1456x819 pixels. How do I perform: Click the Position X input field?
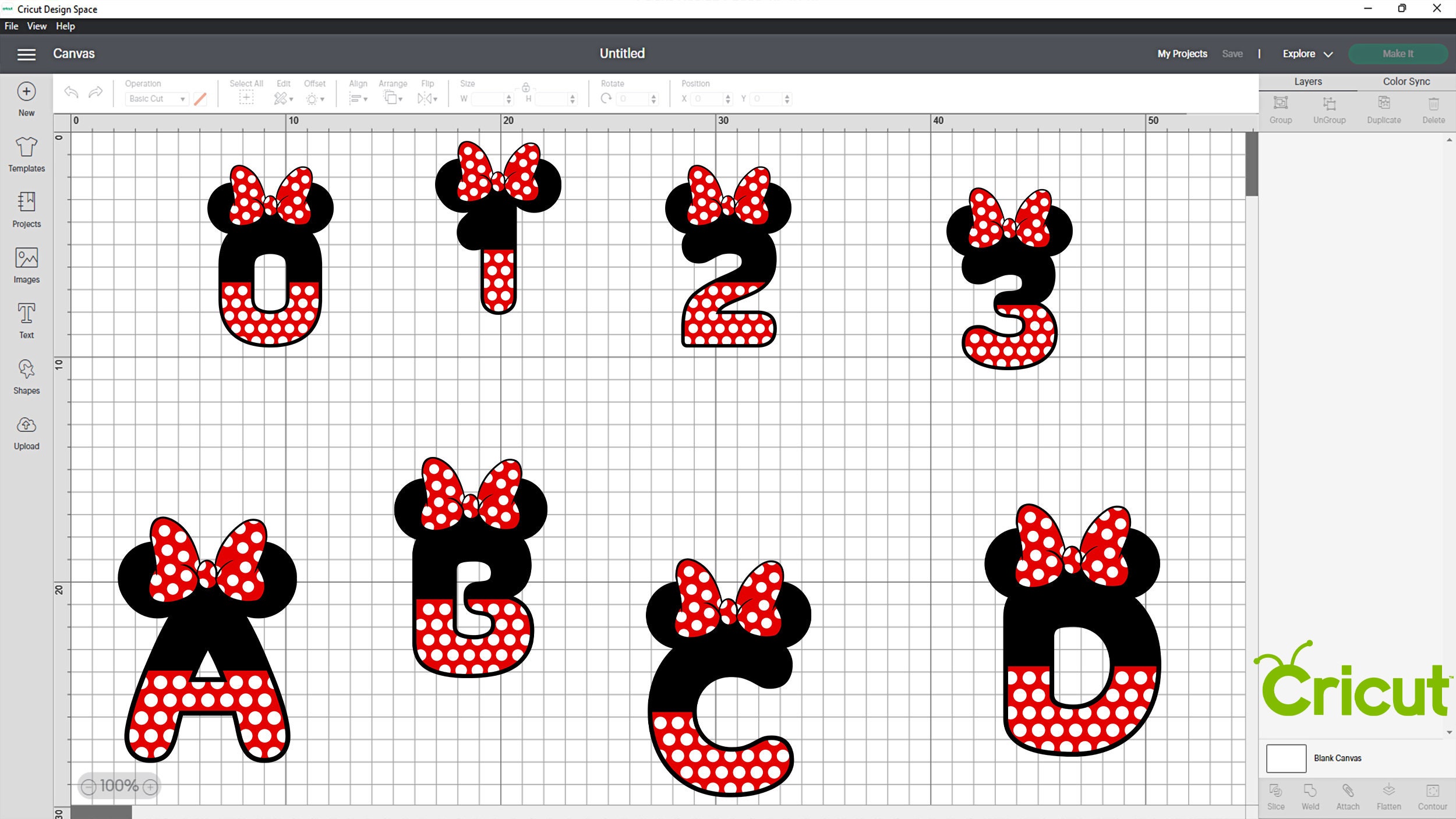(708, 99)
